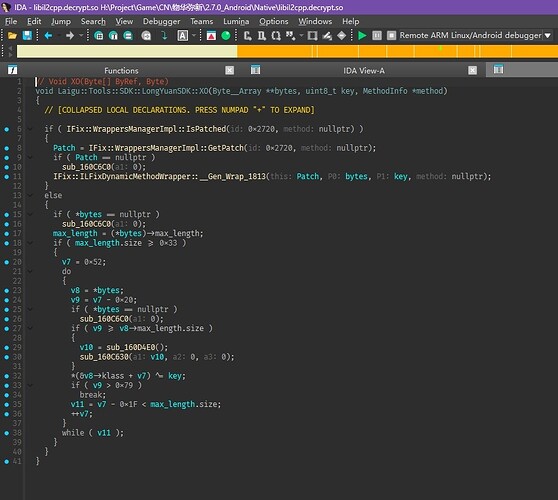
Task: Click the orange navigation band region
Action: (397, 52)
